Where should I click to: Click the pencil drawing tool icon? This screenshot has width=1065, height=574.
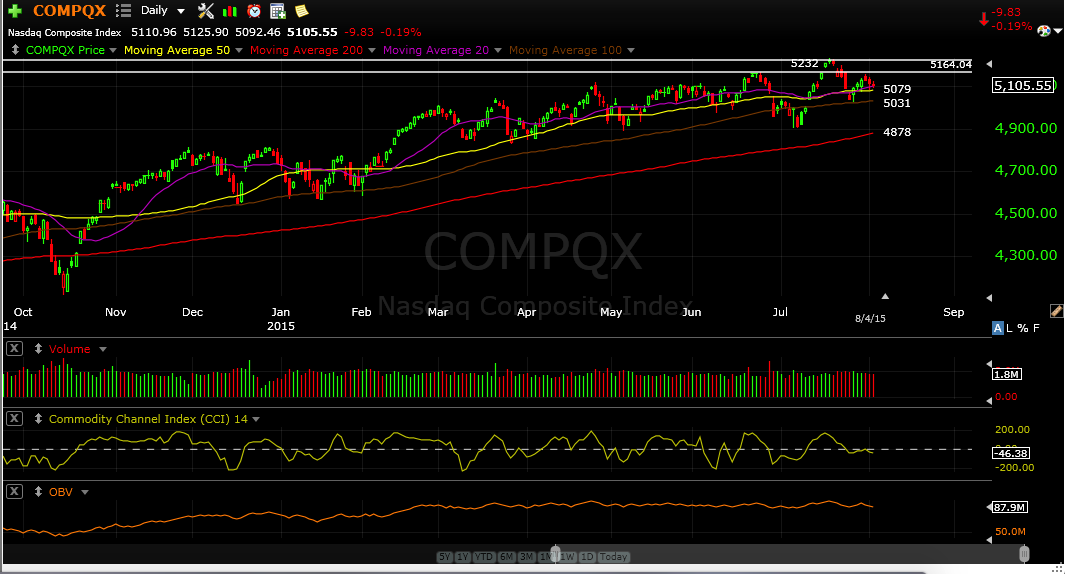click(x=1056, y=311)
